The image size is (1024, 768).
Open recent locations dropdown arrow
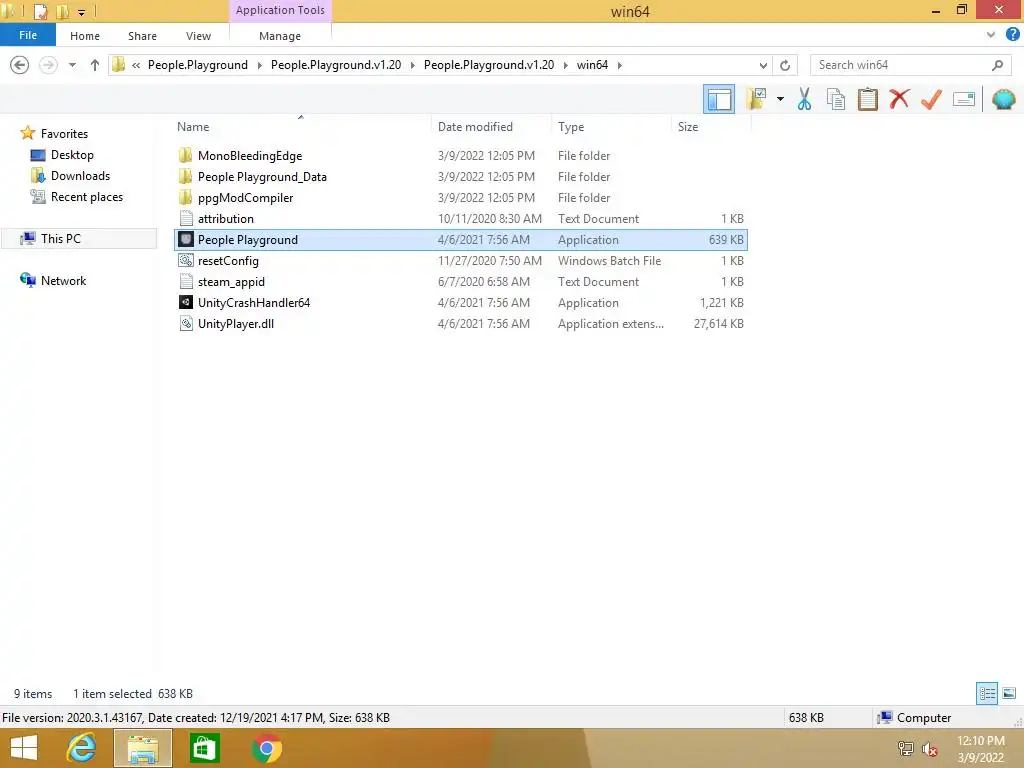coord(72,65)
